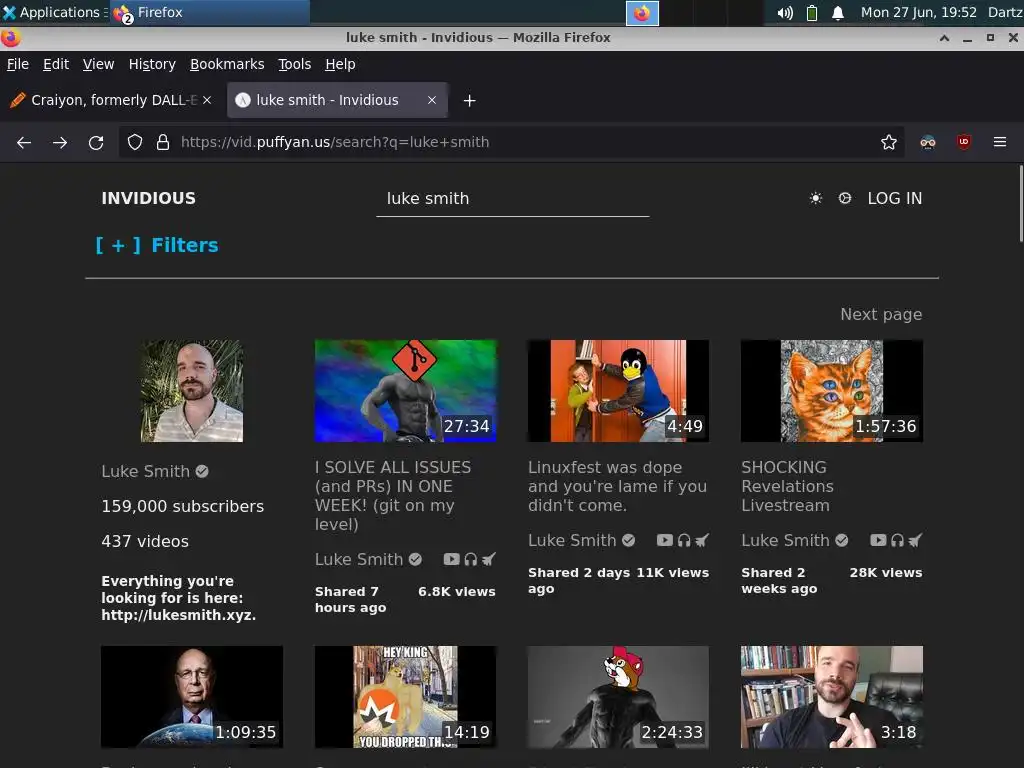The height and width of the screenshot is (768, 1024).
Task: Open a new tab with the plus button
Action: tap(469, 101)
